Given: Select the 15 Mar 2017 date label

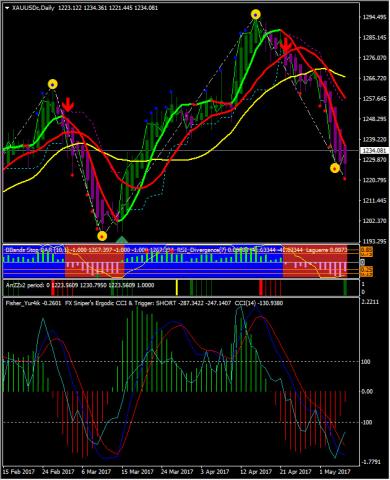Looking at the screenshot, I should tap(137, 472).
